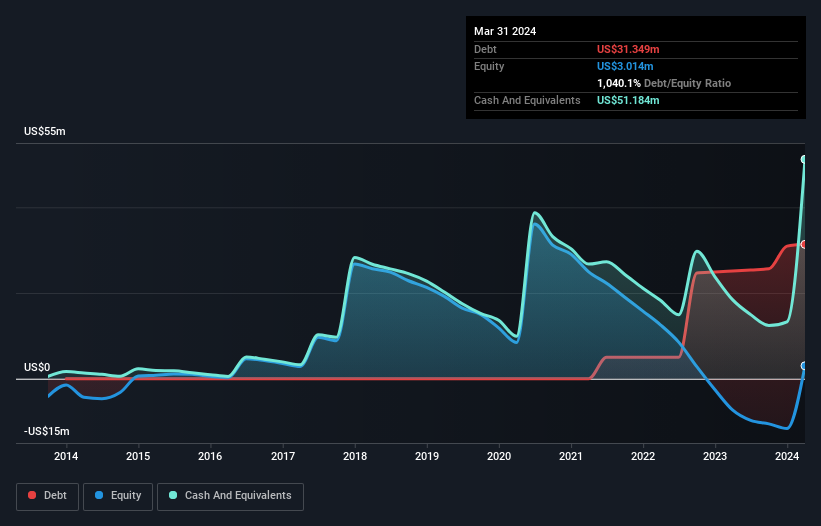Click the US$0 y-axis label
821x526 pixels.
[37, 367]
